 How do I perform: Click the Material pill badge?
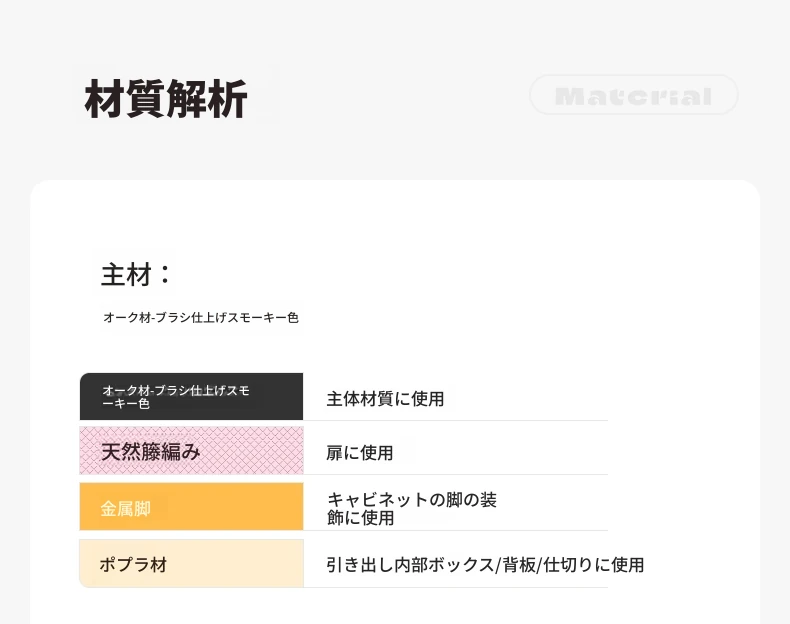tap(634, 95)
